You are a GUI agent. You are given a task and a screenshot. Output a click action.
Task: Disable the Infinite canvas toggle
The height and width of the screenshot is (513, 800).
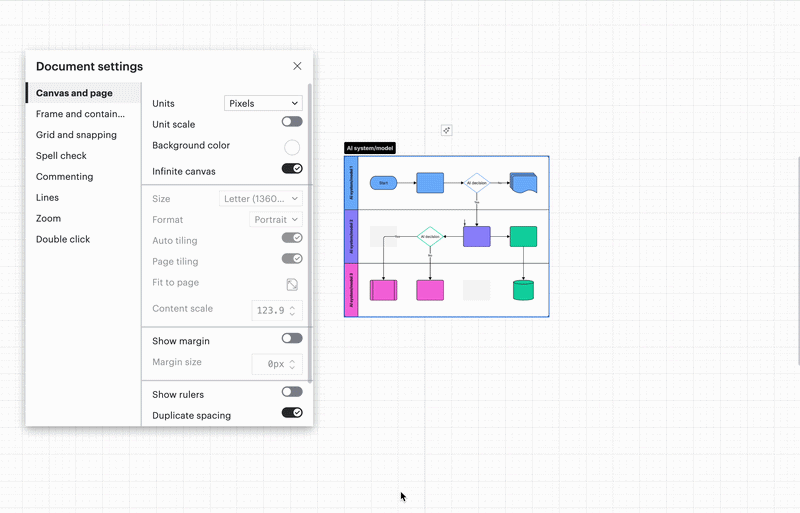pos(292,168)
